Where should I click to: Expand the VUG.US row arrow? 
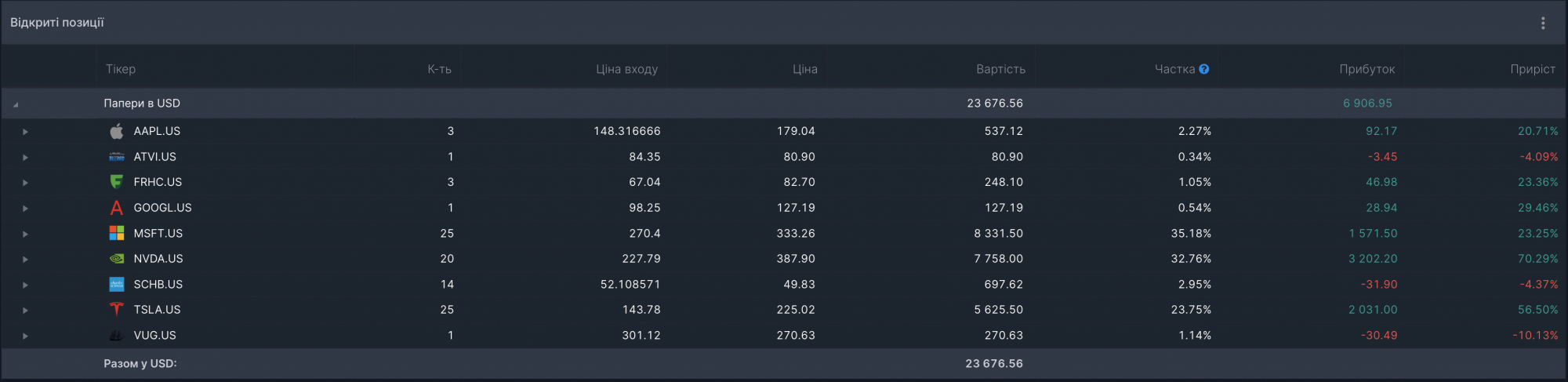[x=25, y=336]
